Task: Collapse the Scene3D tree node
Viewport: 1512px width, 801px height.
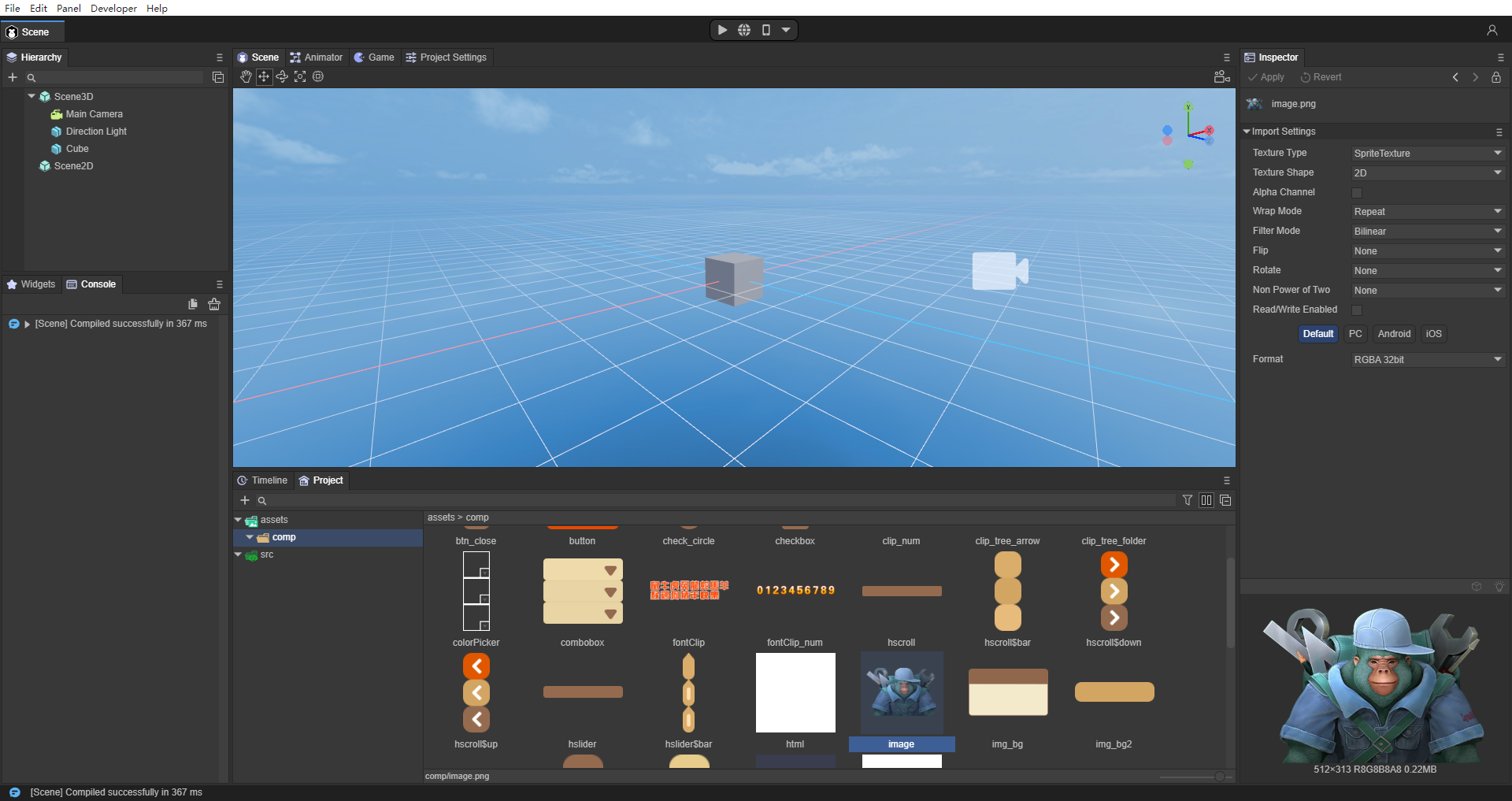Action: (31, 96)
